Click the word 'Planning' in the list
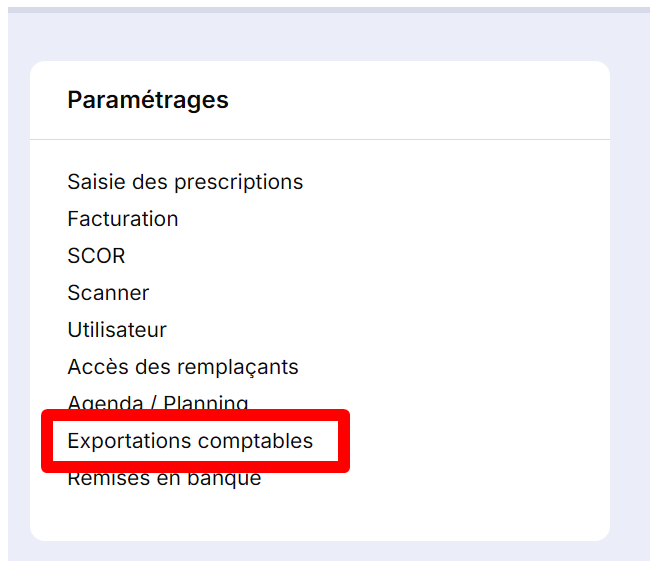Screen dimensions: 656x569 pyautogui.click(x=208, y=402)
